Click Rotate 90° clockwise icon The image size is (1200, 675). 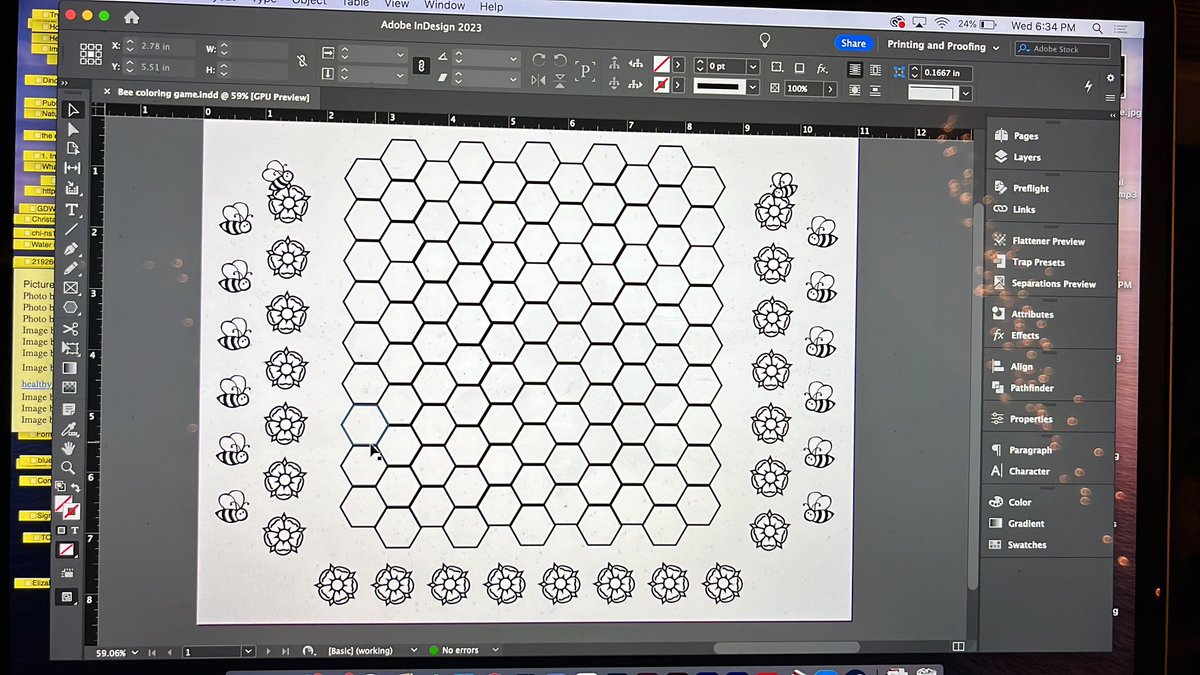(x=538, y=60)
